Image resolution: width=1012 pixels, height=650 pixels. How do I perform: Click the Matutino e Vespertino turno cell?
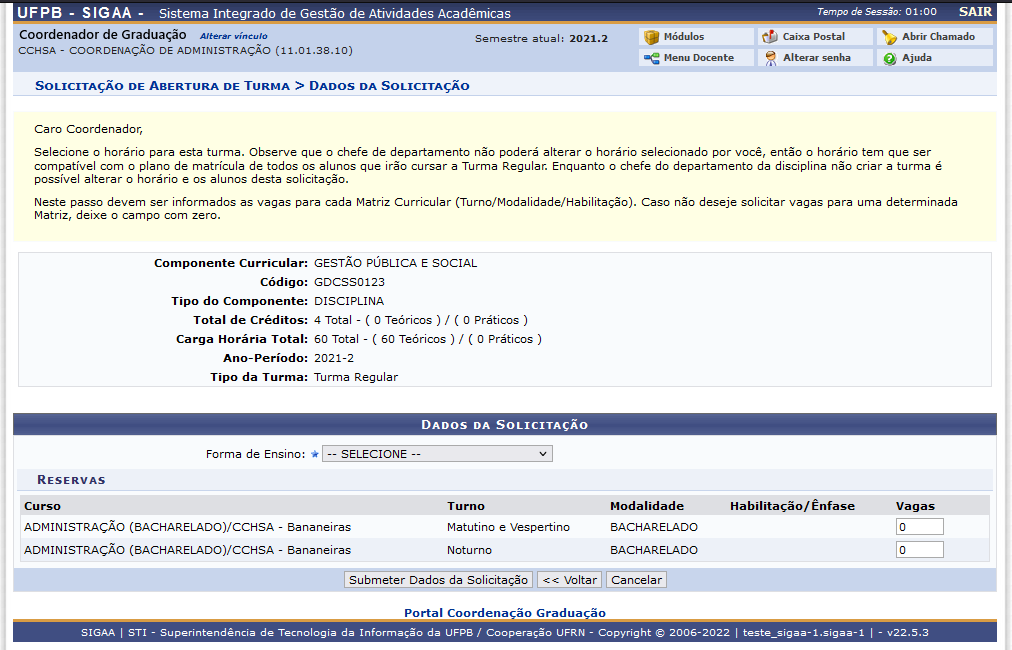508,527
